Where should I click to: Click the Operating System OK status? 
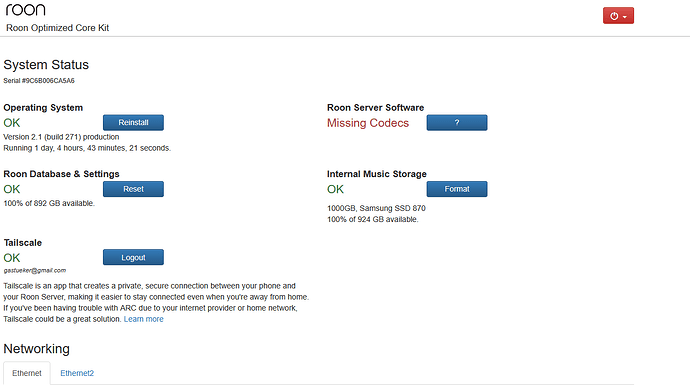coord(12,123)
